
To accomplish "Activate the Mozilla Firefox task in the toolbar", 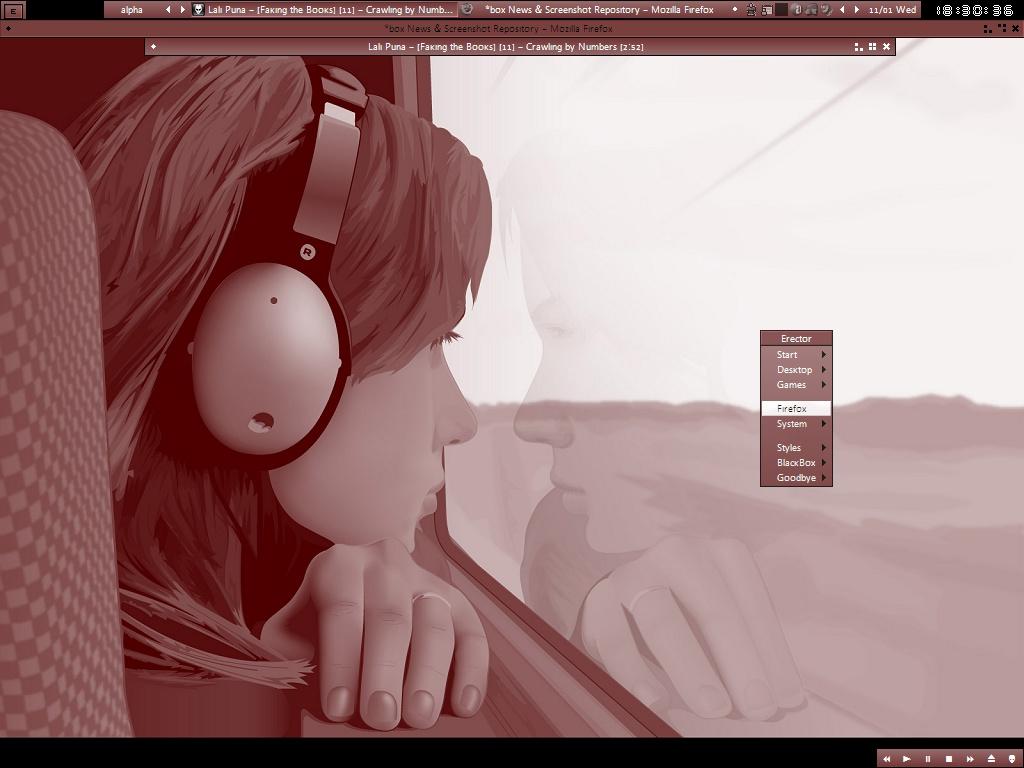I will click(593, 10).
